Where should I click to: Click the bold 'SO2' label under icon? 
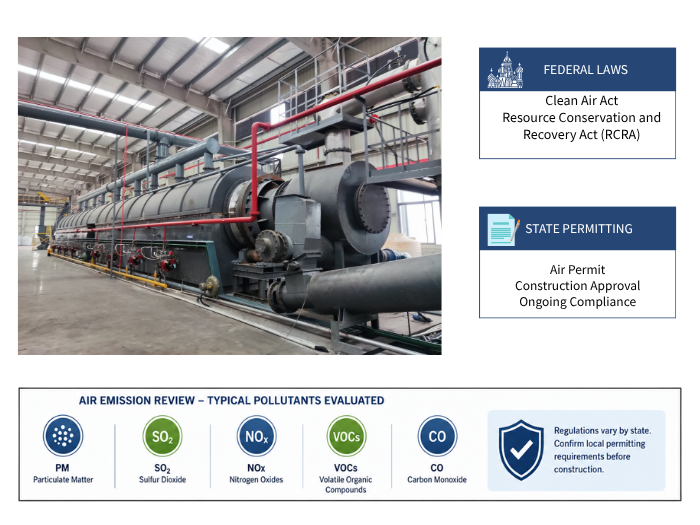pos(162,468)
